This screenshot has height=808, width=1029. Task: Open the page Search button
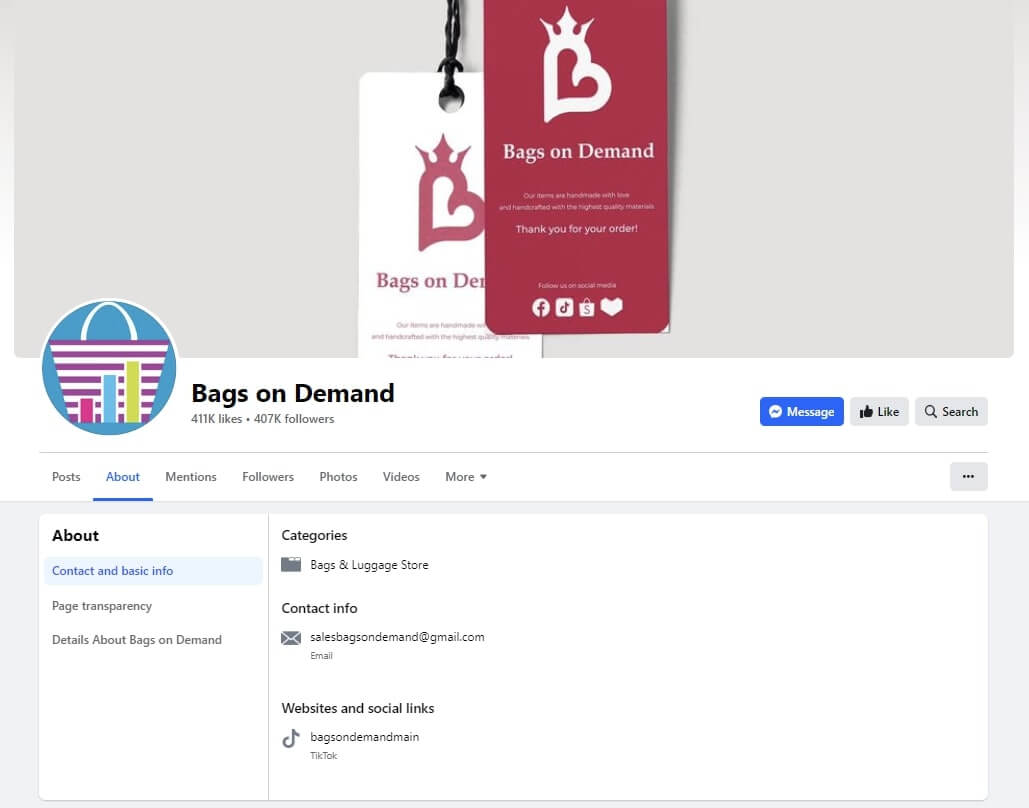pos(951,412)
